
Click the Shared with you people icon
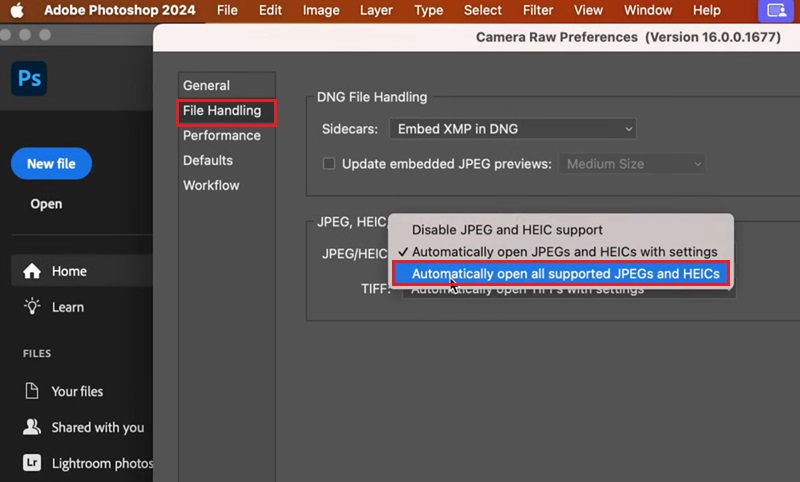(32, 427)
